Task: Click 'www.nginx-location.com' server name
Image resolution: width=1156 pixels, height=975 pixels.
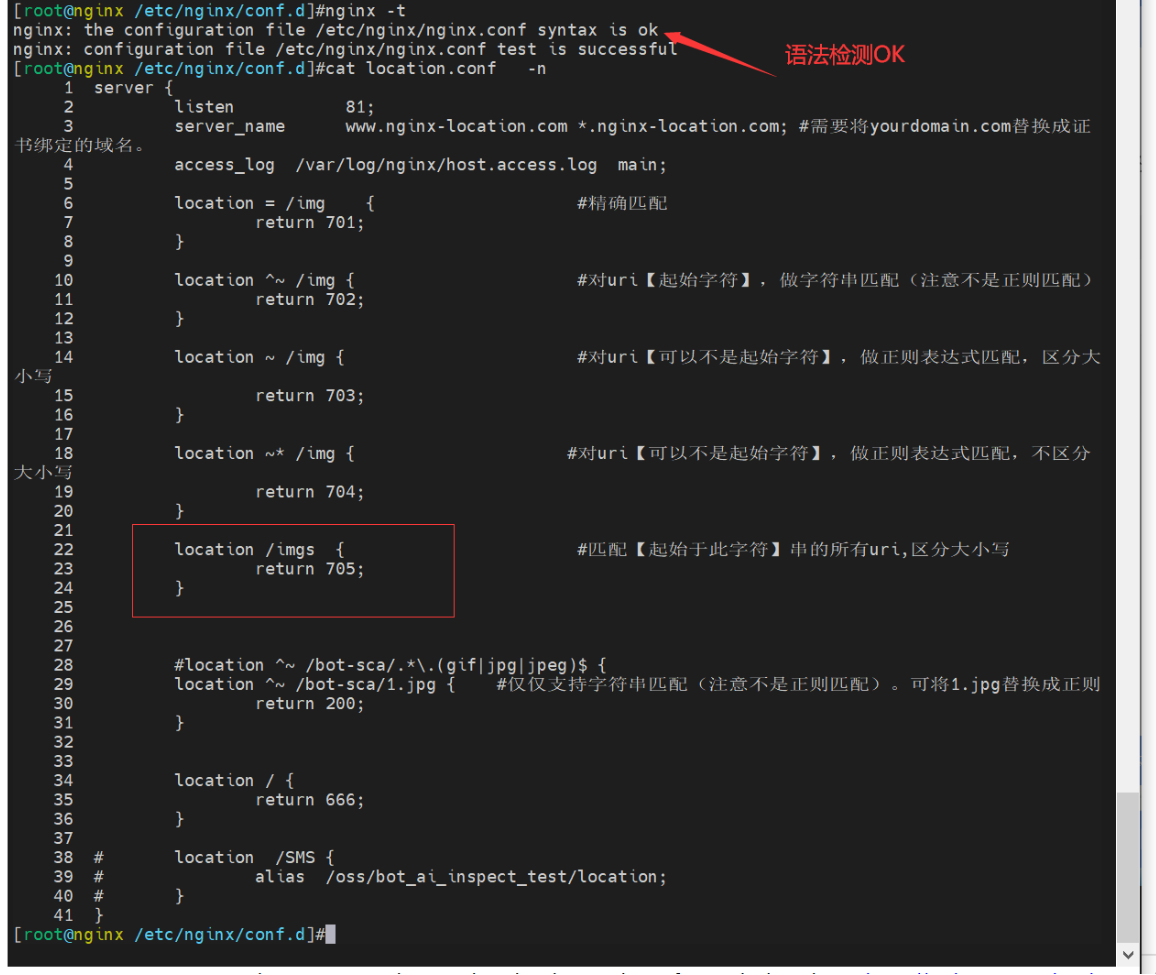Action: [456, 126]
